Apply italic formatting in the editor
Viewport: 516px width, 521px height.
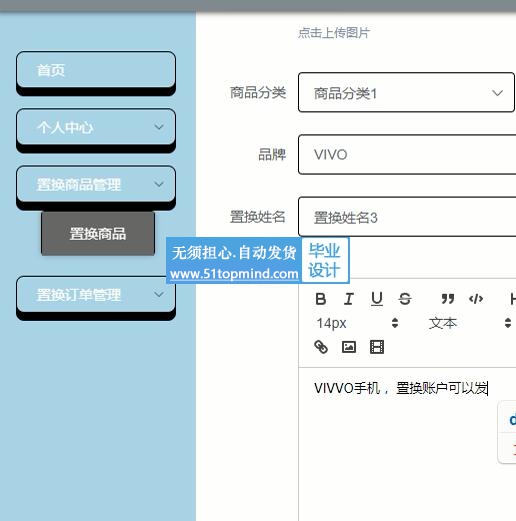[349, 299]
